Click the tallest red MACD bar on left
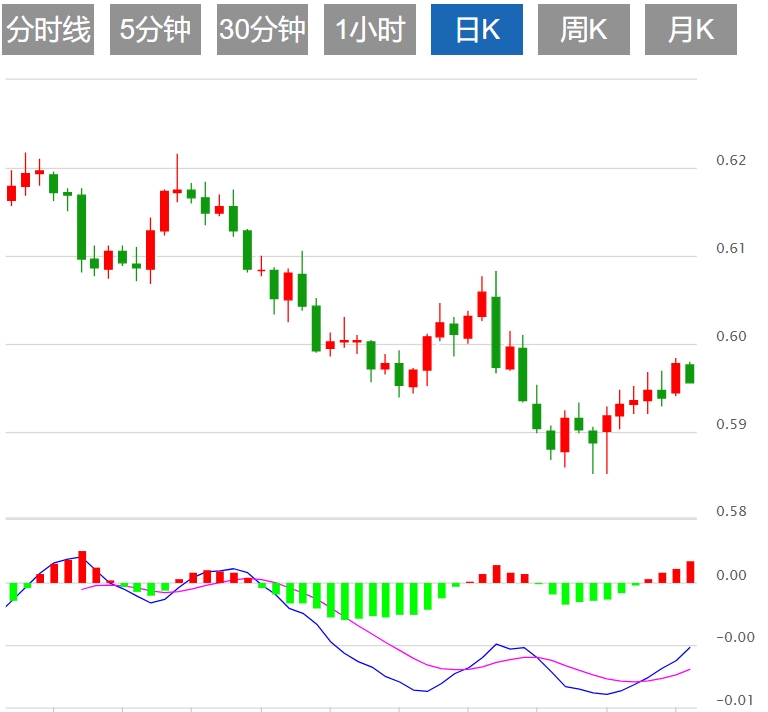 pyautogui.click(x=82, y=567)
